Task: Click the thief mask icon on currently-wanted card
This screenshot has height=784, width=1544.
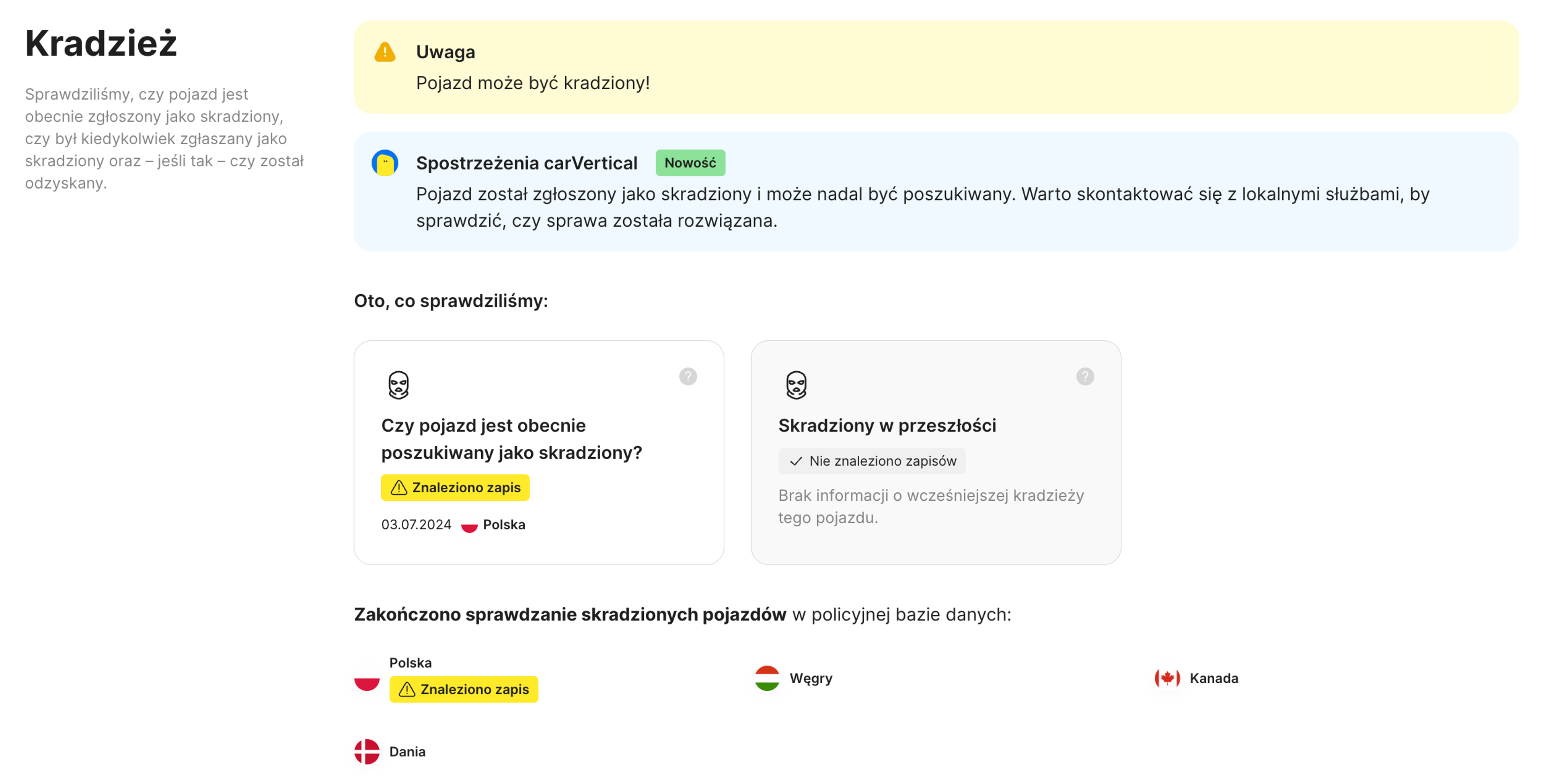Action: click(398, 385)
